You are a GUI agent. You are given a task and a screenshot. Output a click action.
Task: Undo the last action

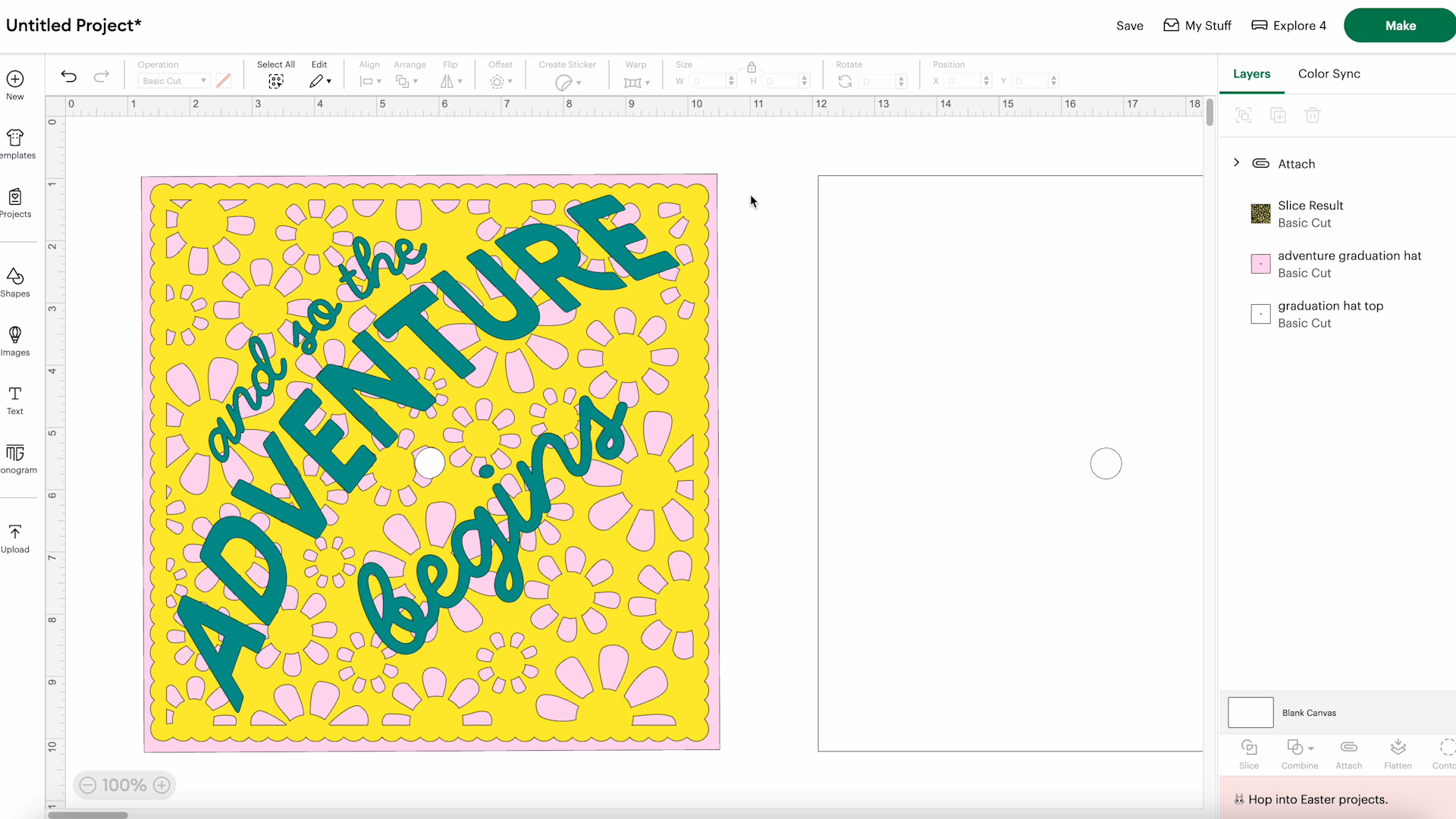(x=69, y=76)
